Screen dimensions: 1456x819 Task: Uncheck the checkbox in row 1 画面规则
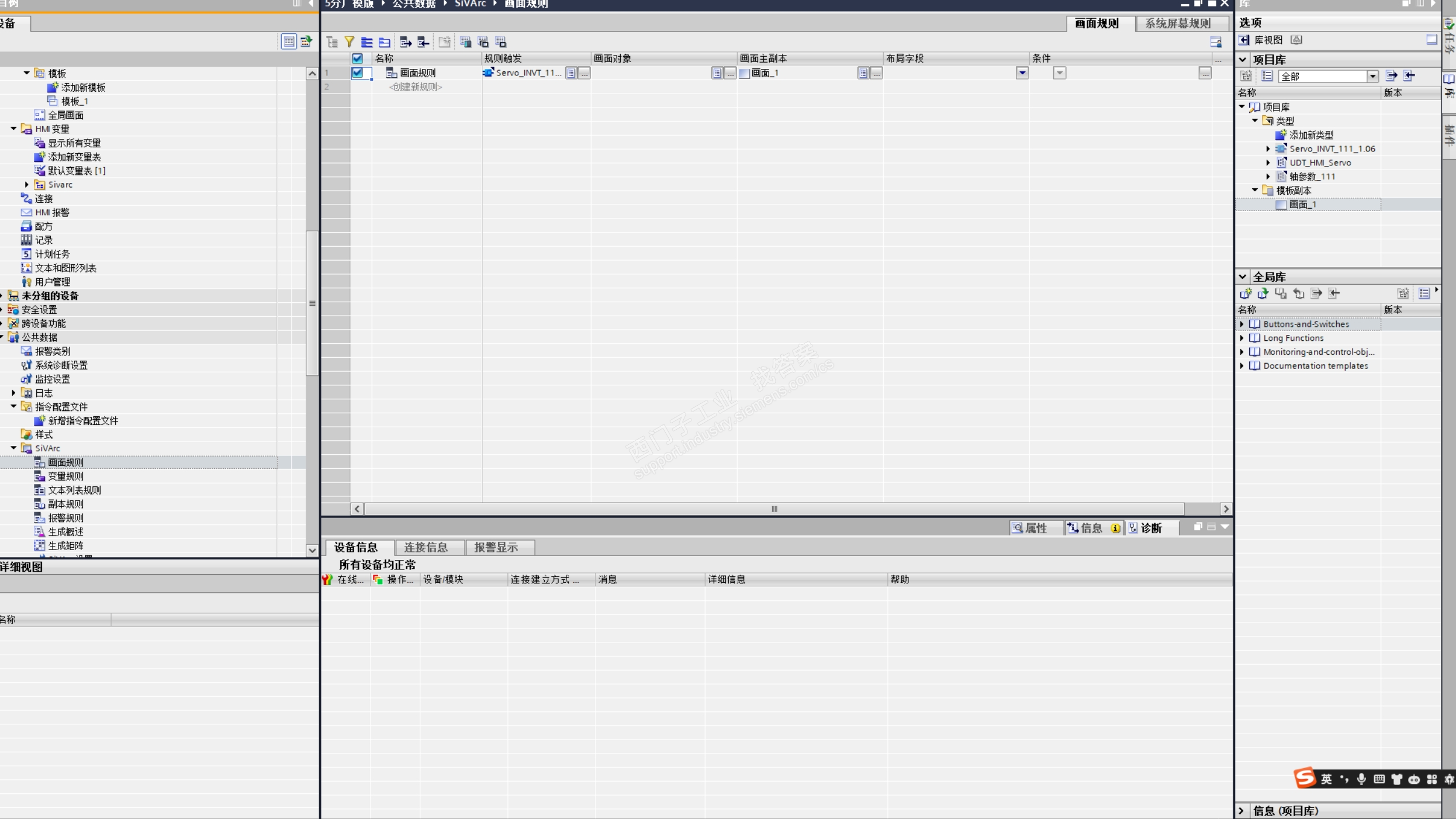coord(357,72)
